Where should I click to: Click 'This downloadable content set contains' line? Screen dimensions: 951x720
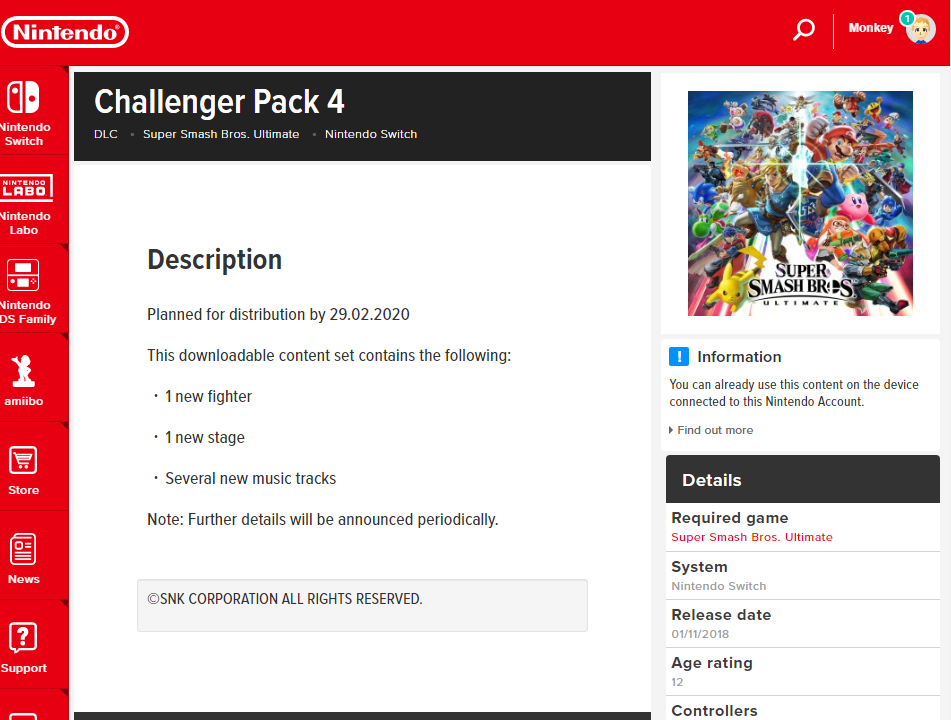click(x=329, y=355)
